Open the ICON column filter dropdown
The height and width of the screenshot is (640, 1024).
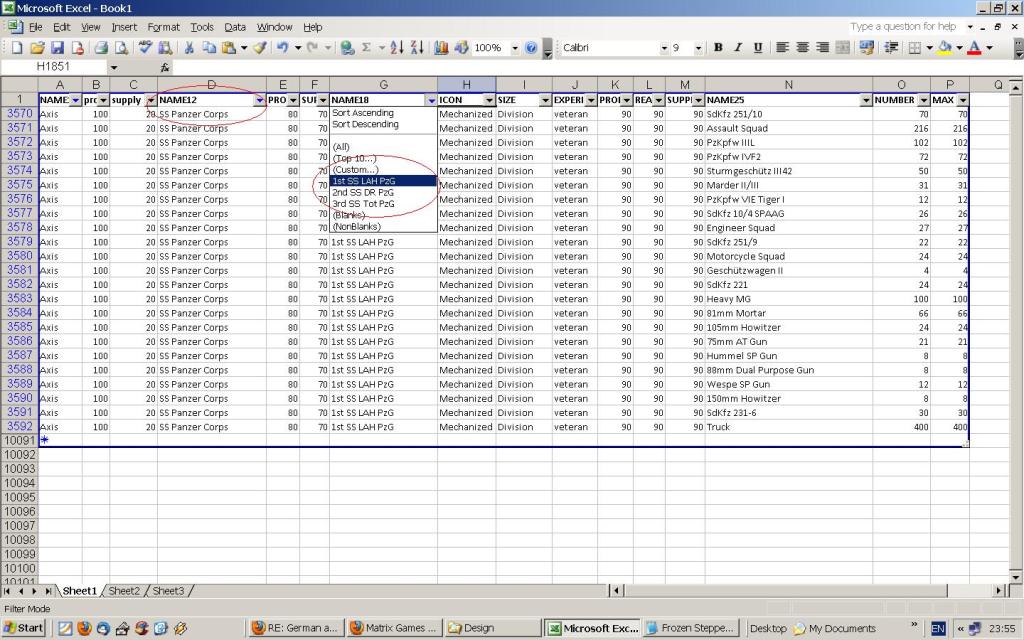(x=488, y=99)
